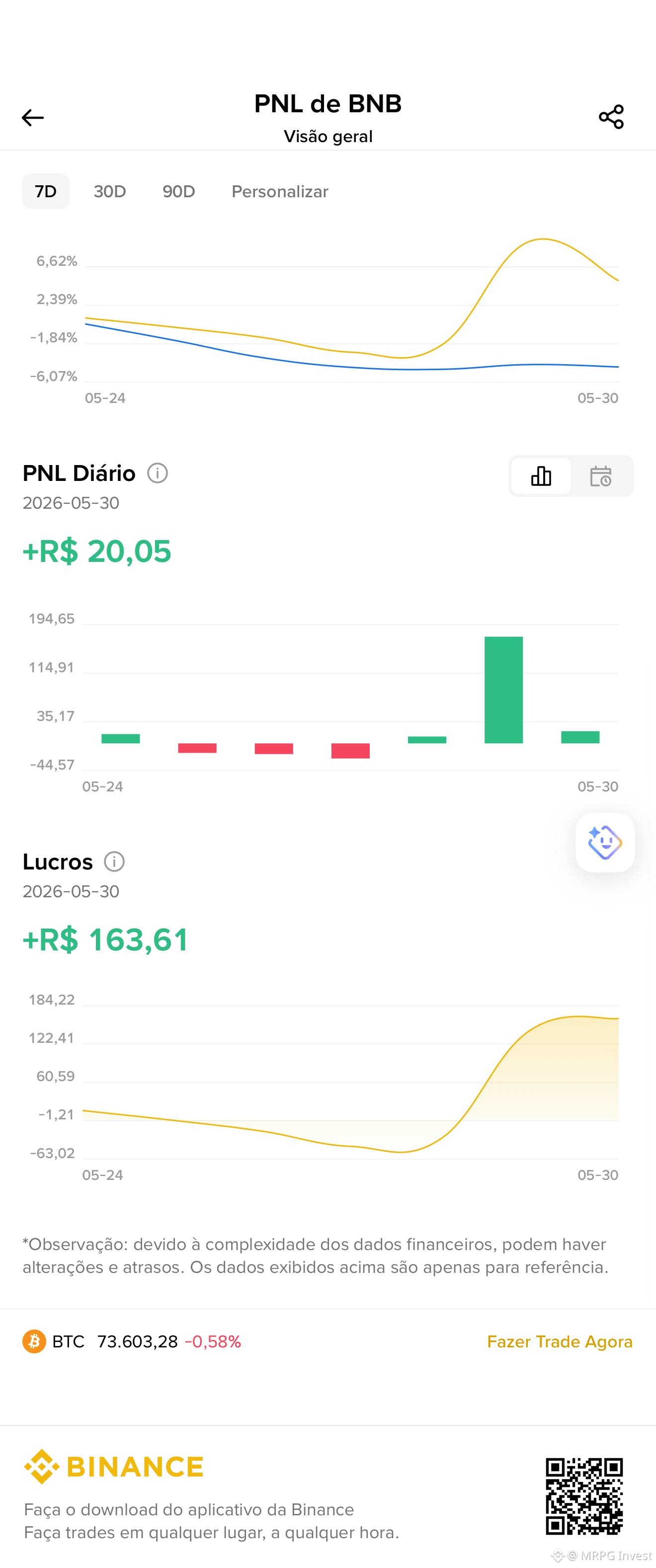Tap the tallest green daily PNL bar
Screen dimensions: 656x1568
coord(504,690)
